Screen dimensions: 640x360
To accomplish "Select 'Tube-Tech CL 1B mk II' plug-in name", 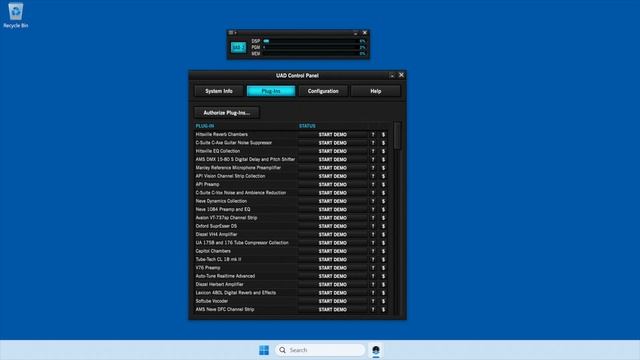I will [x=218, y=260].
